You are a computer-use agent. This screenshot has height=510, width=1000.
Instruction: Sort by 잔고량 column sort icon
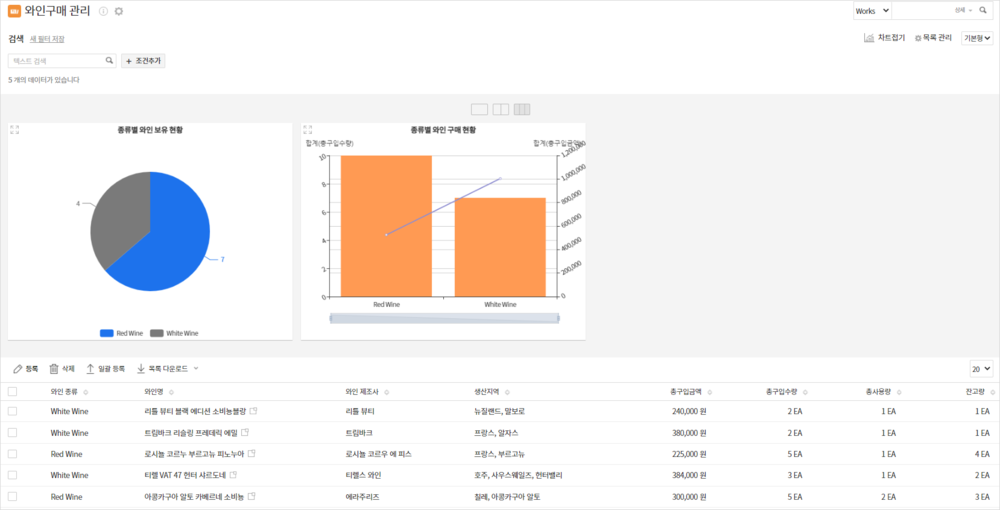pyautogui.click(x=994, y=392)
